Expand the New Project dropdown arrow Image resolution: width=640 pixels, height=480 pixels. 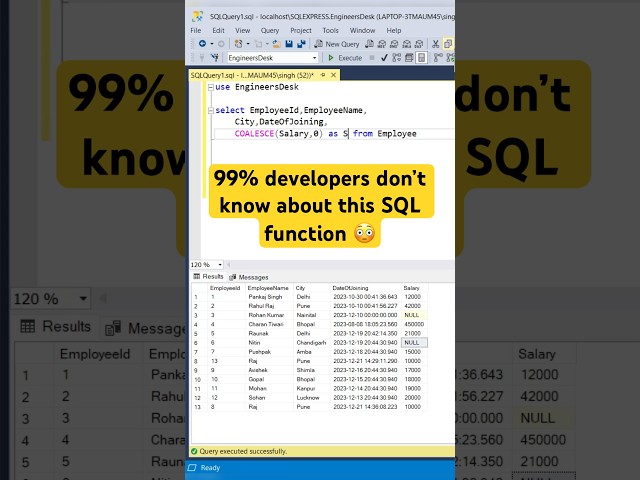pos(248,44)
